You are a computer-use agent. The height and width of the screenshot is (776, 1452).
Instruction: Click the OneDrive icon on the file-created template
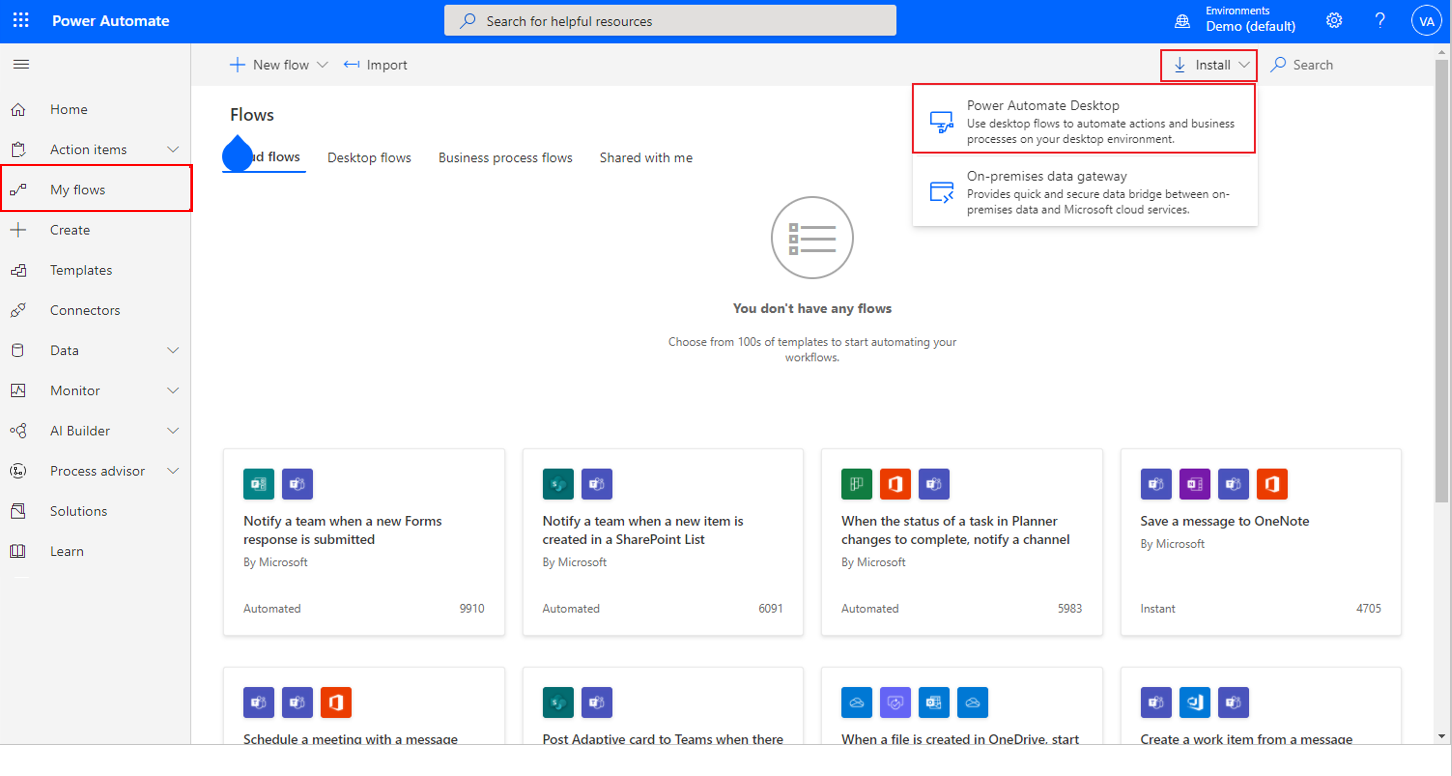pos(856,702)
